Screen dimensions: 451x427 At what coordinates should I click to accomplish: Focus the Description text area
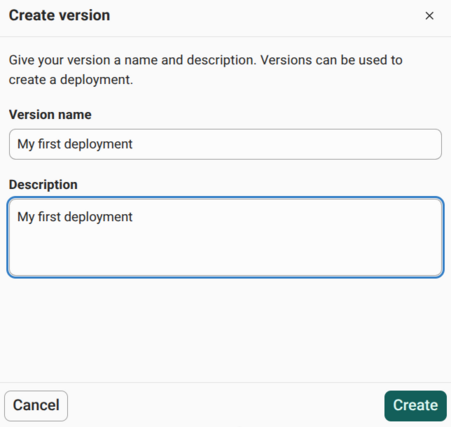225,237
